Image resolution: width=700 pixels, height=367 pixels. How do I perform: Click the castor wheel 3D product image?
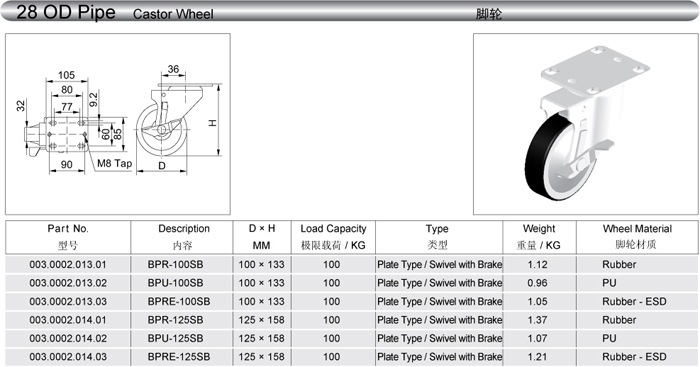click(586, 124)
